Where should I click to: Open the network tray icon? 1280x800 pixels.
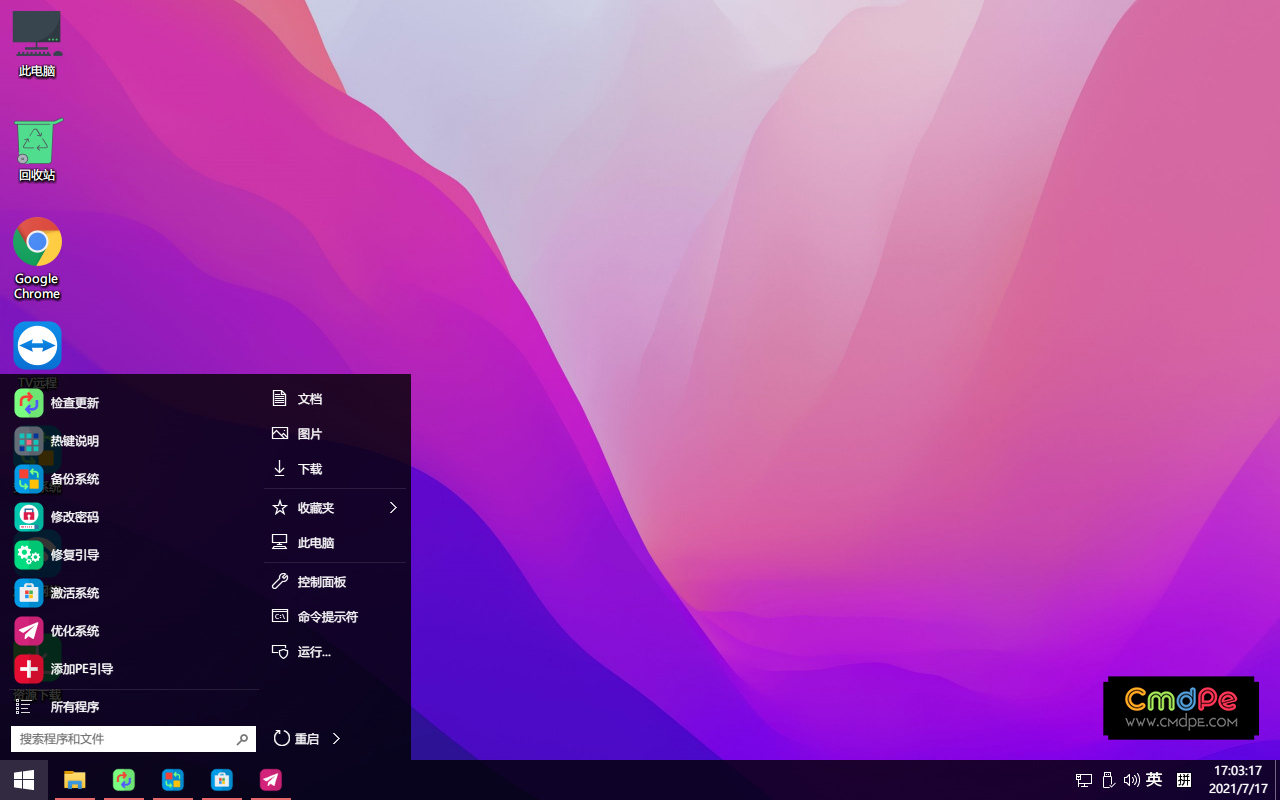tap(1084, 780)
